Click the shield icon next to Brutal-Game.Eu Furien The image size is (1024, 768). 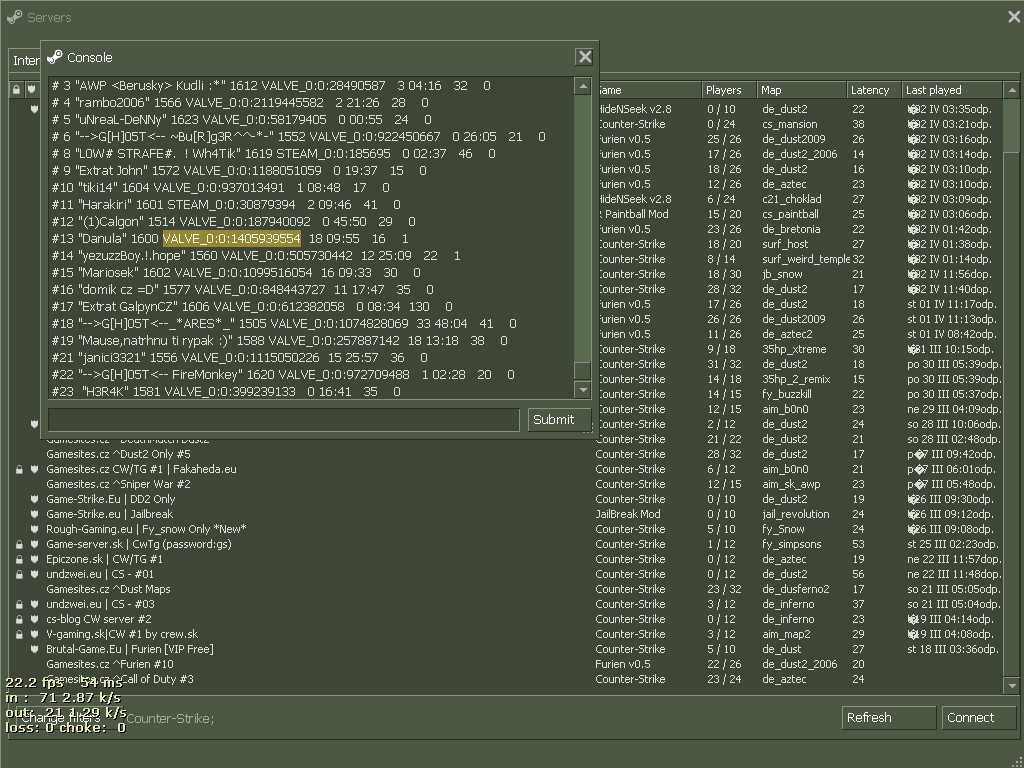tap(33, 649)
